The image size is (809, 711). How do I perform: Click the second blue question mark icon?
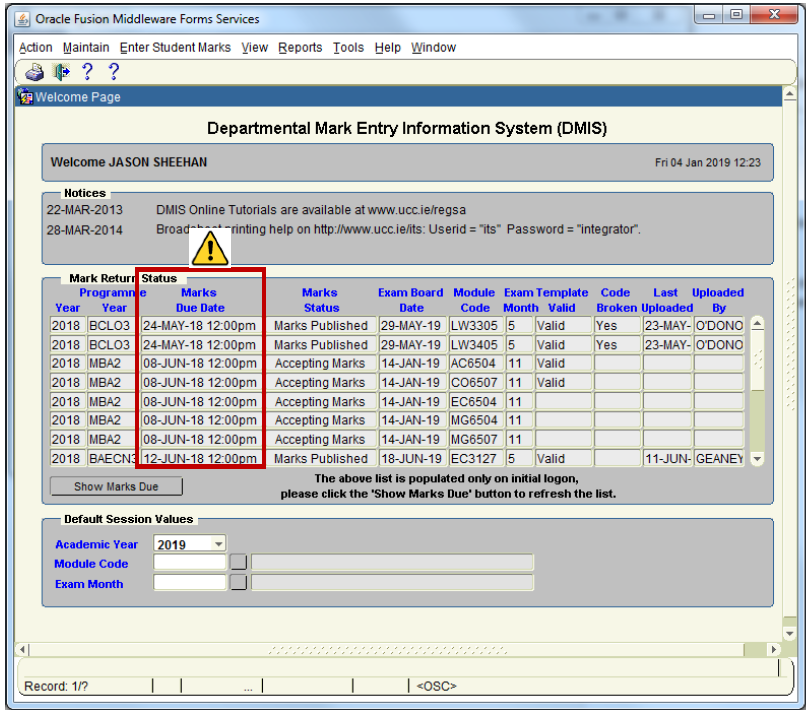click(x=113, y=72)
